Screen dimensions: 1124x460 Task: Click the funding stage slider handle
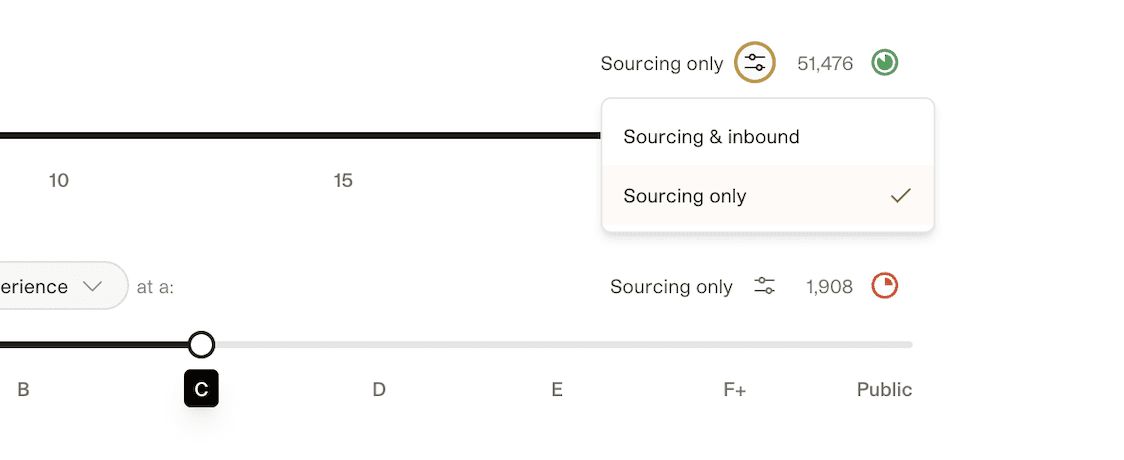[x=201, y=345]
